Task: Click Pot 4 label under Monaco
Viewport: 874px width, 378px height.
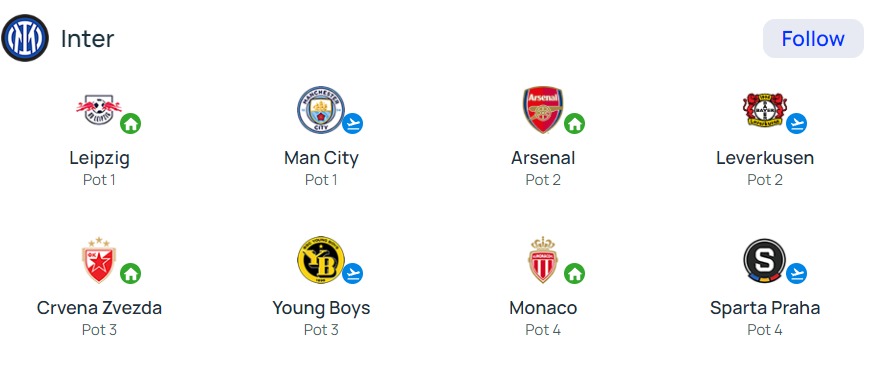Action: tap(543, 330)
